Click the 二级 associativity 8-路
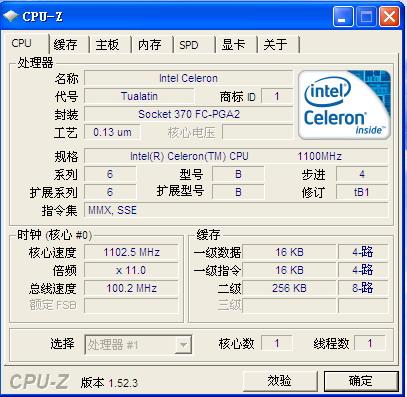 point(363,288)
